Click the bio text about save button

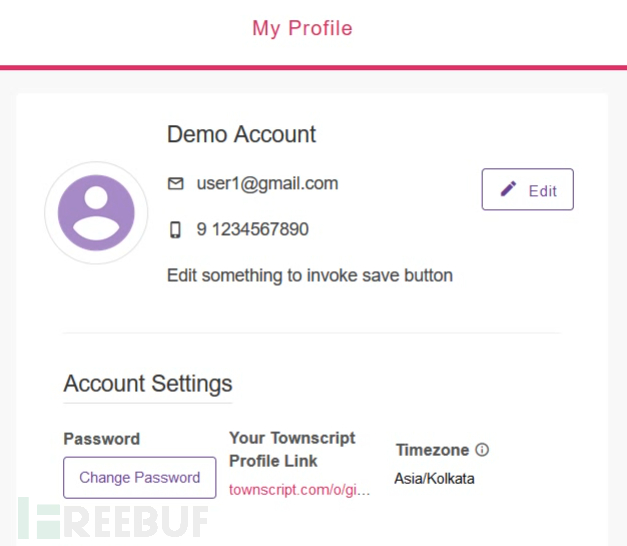click(x=310, y=276)
